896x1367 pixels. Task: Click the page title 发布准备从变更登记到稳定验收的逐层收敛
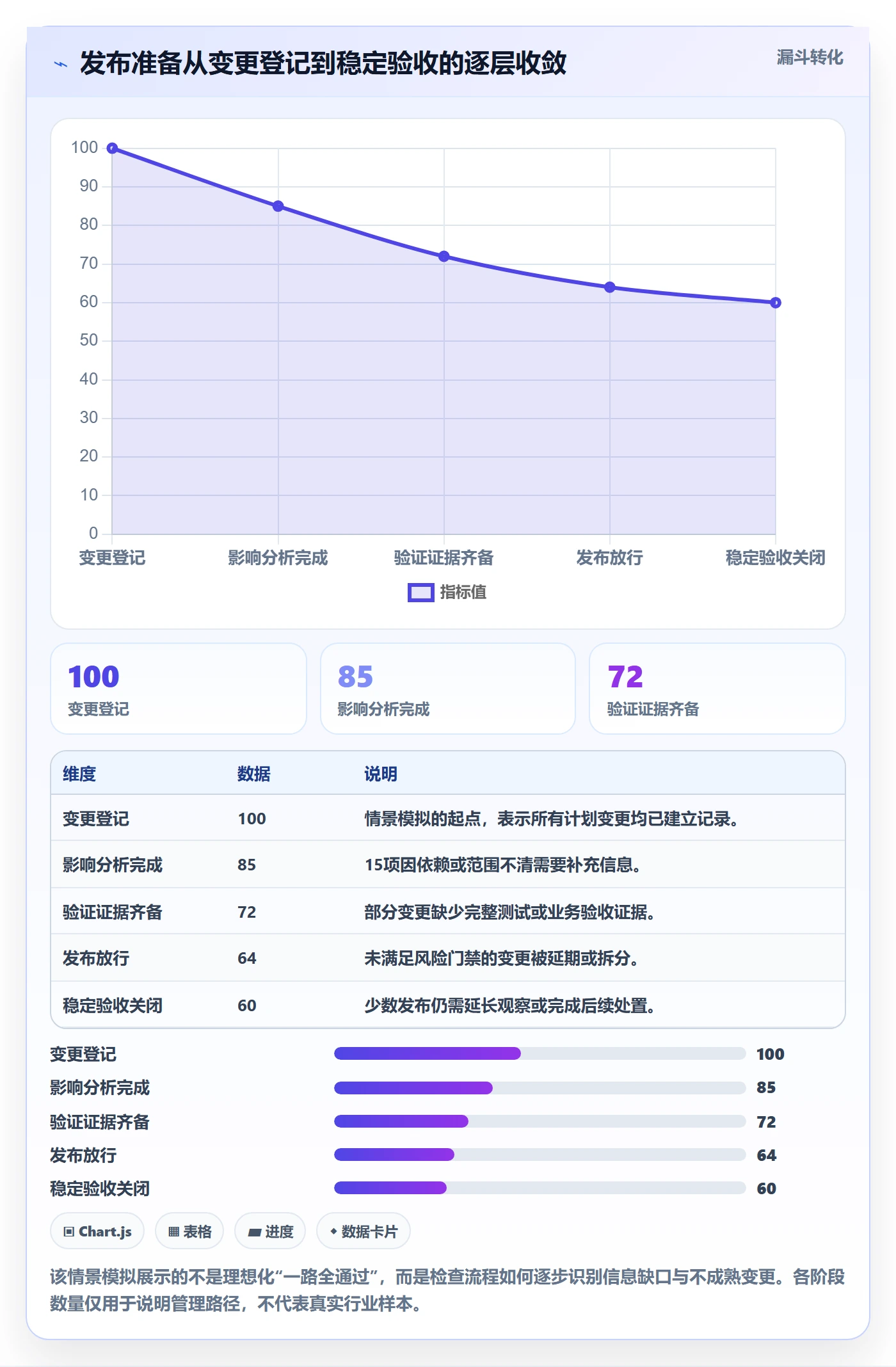click(323, 63)
